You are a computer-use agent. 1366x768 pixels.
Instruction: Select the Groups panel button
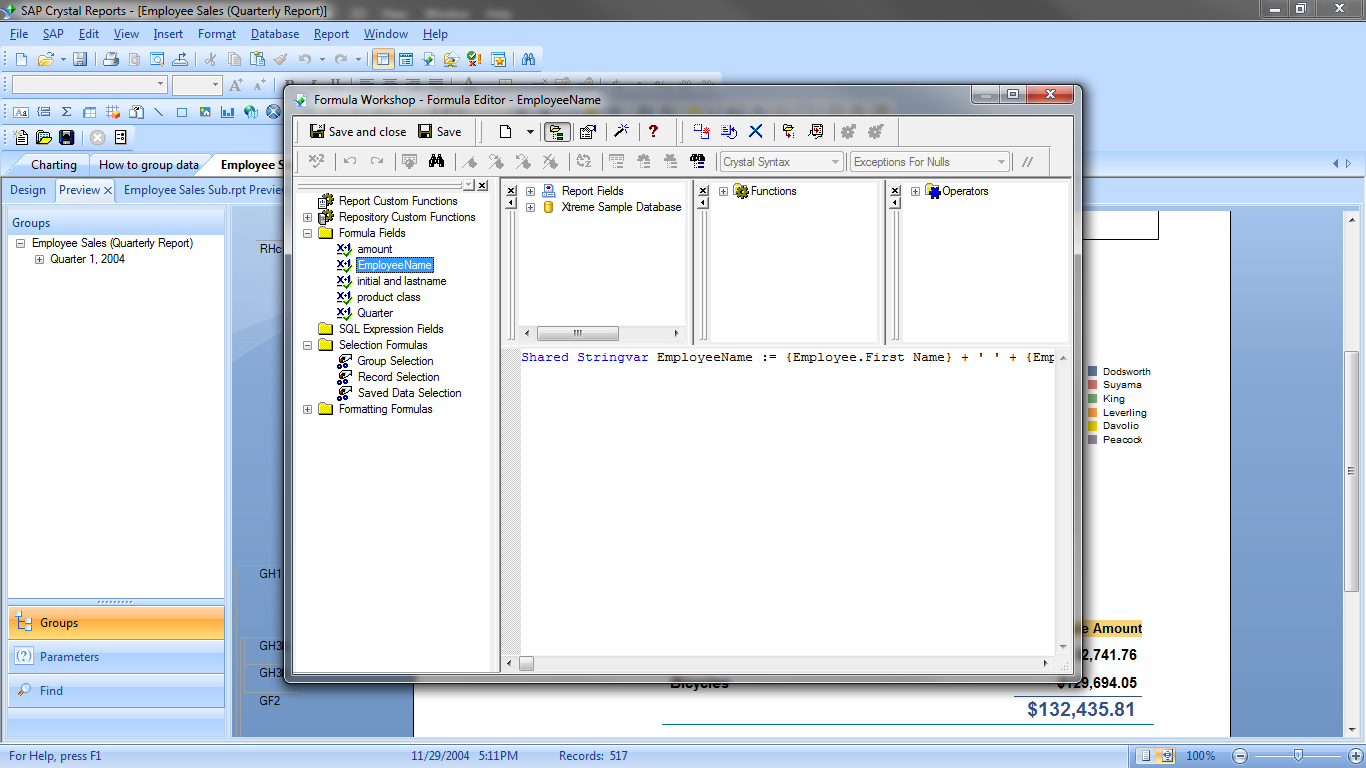pyautogui.click(x=116, y=623)
